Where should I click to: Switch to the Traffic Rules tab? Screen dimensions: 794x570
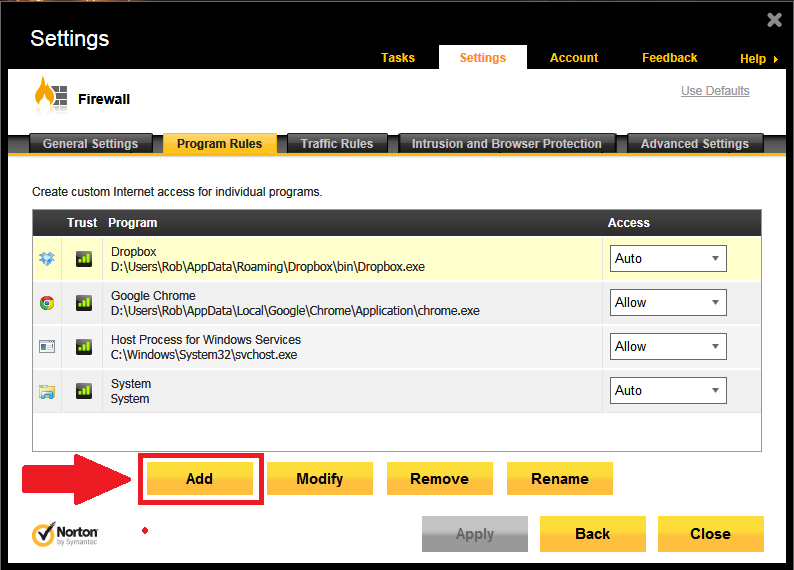pos(337,144)
